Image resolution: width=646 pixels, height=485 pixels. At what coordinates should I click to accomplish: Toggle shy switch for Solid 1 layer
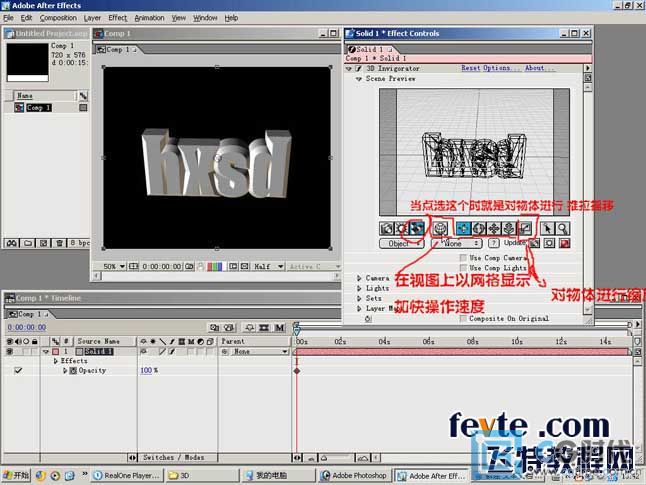pos(144,351)
